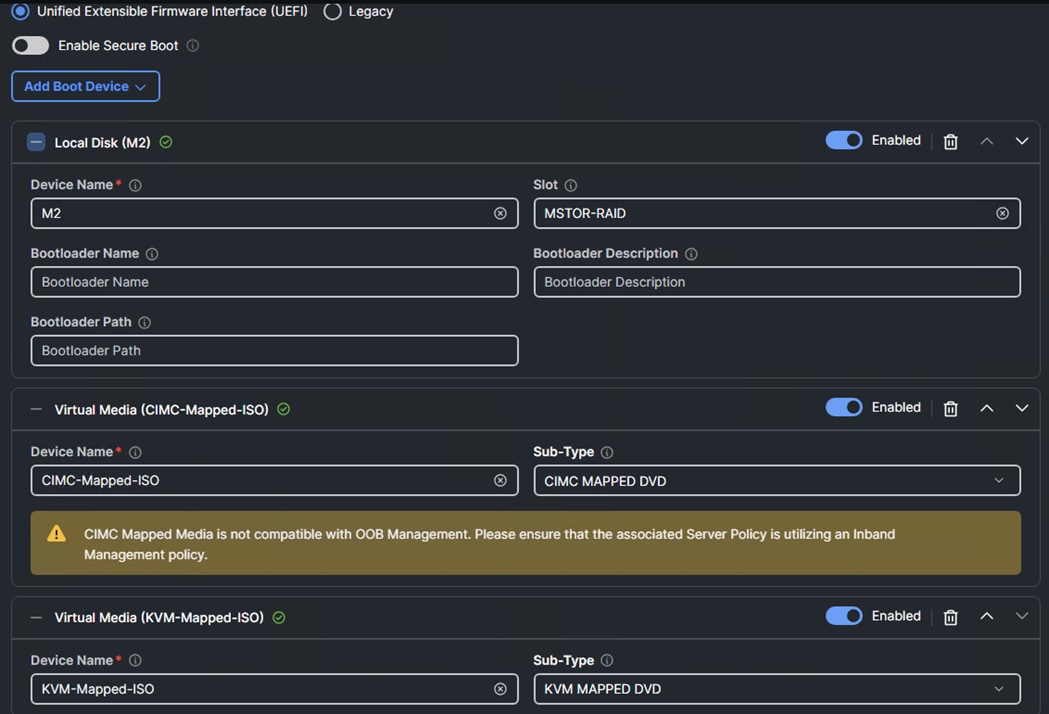
Task: Click the warning triangle in CIMC banner
Action: coord(57,533)
